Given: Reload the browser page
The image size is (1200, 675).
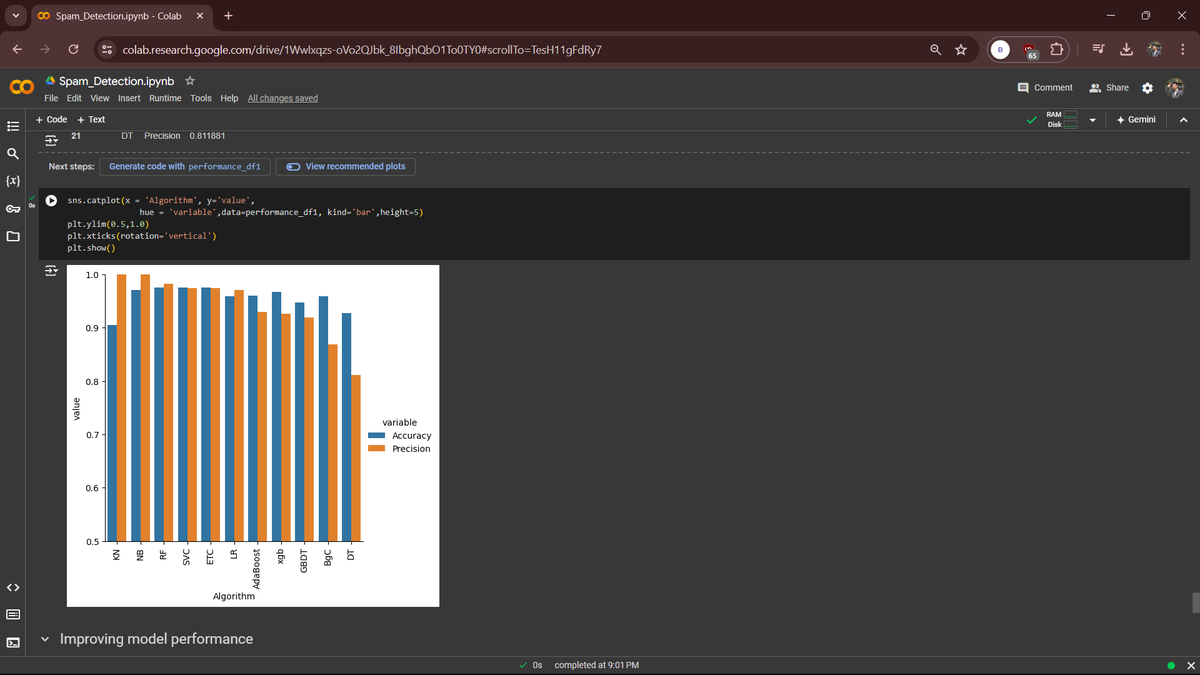Looking at the screenshot, I should (x=73, y=49).
